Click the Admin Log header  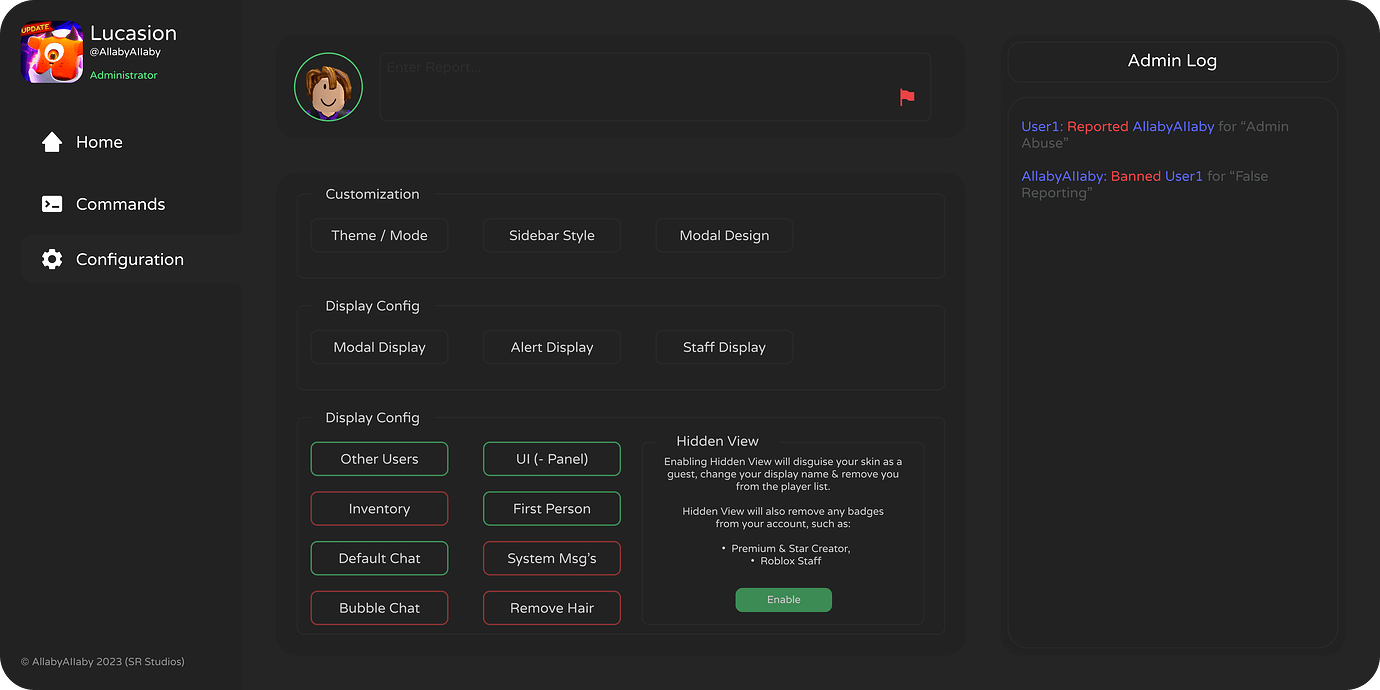pyautogui.click(x=1172, y=61)
